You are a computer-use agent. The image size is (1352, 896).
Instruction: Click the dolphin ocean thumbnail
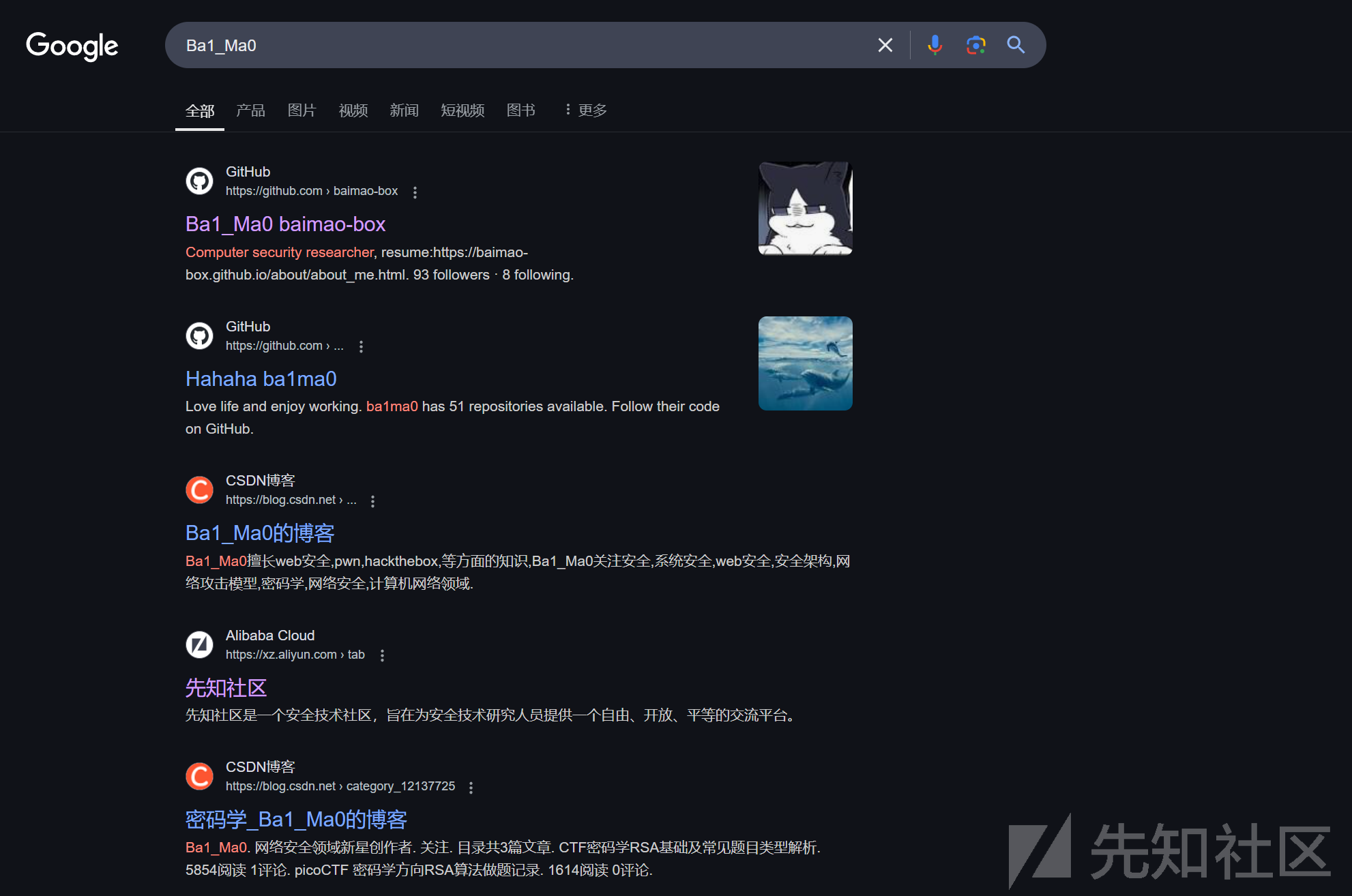tap(806, 363)
